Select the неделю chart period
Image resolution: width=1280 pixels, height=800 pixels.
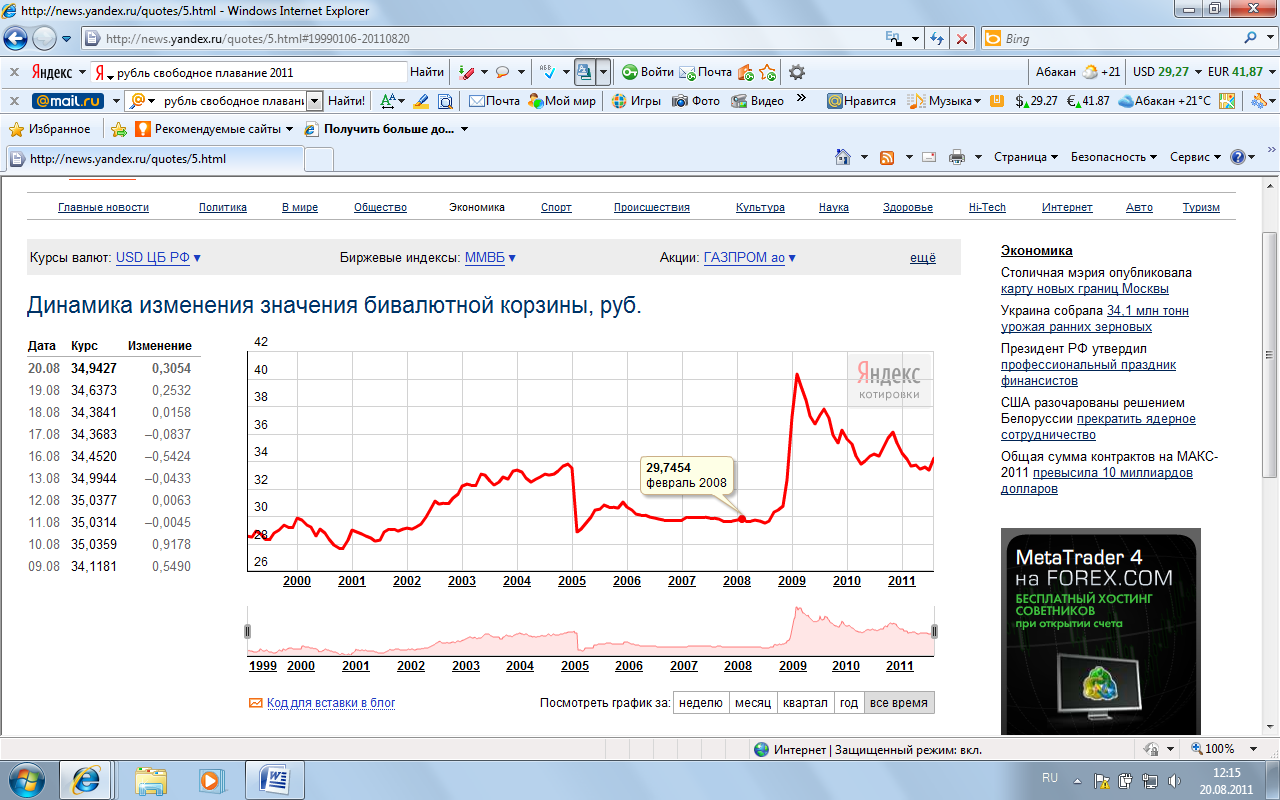coord(700,703)
